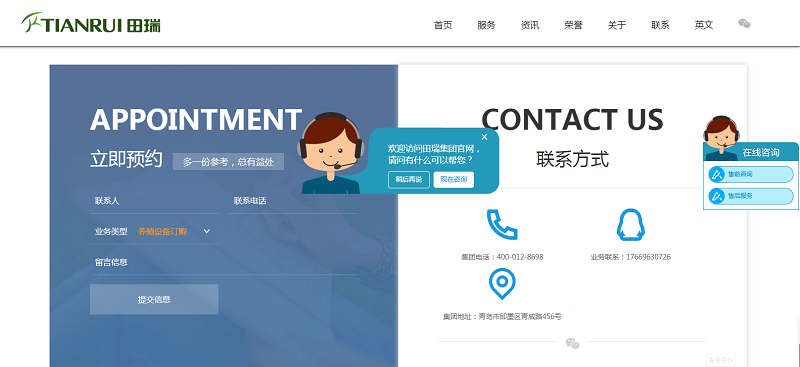Screen dimensions: 800x367
Task: Click the 业务联系：17669630726 text
Action: tap(631, 257)
